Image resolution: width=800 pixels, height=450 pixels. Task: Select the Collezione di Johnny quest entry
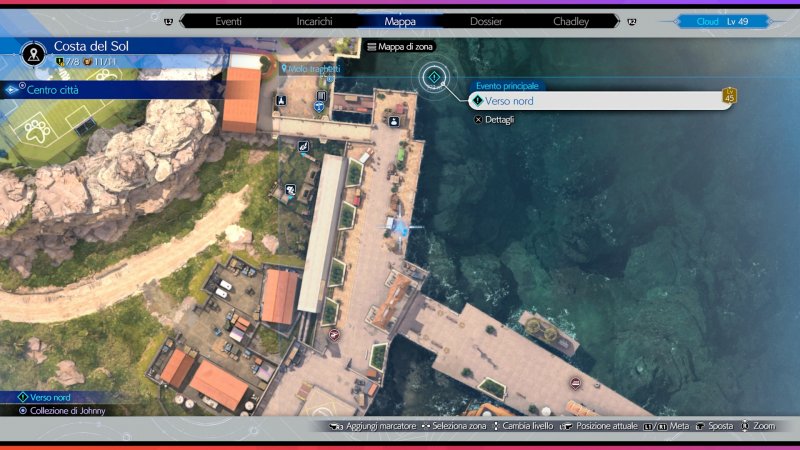pos(67,411)
